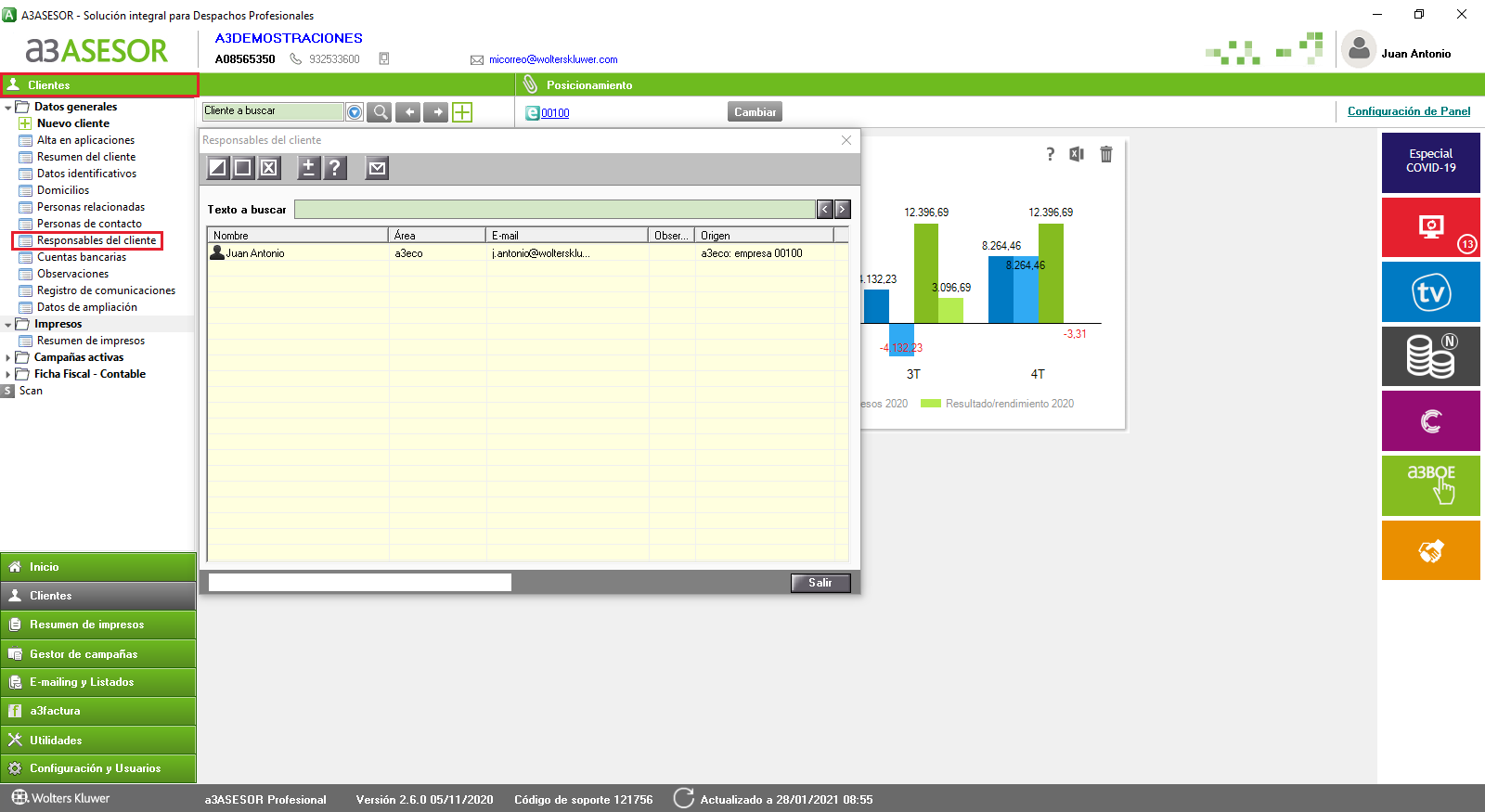This screenshot has width=1485, height=812.
Task: Select Cuentas bancarias in the tree
Action: (x=82, y=257)
